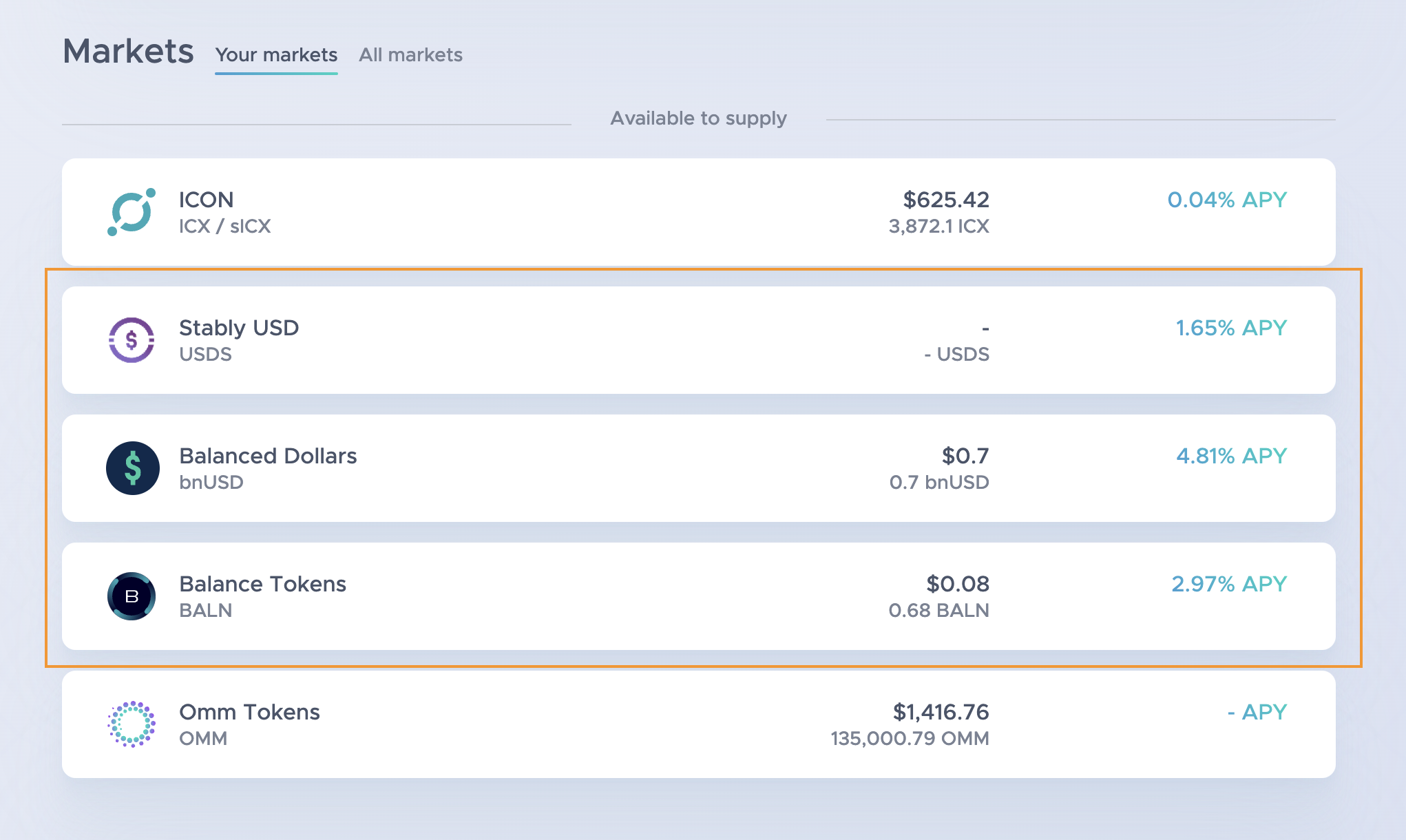This screenshot has height=840, width=1406.
Task: Click the Markets page heading
Action: tap(128, 50)
